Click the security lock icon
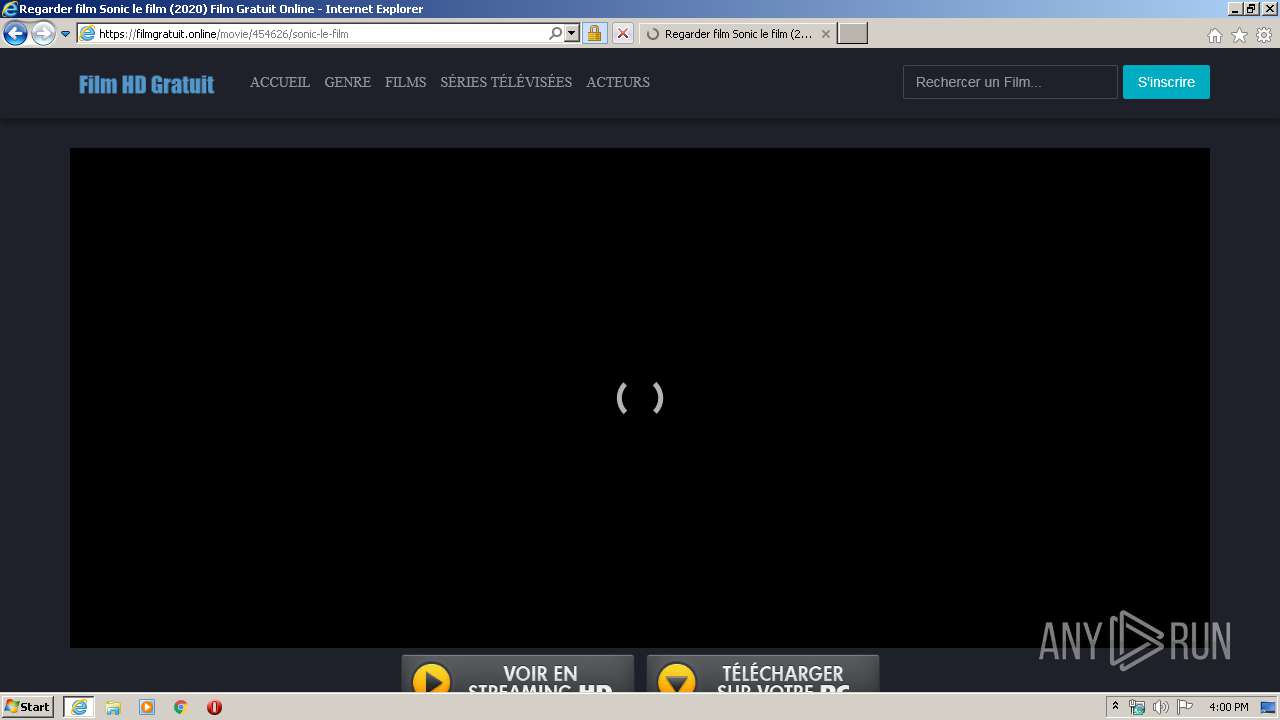1280x720 pixels. pyautogui.click(x=594, y=33)
